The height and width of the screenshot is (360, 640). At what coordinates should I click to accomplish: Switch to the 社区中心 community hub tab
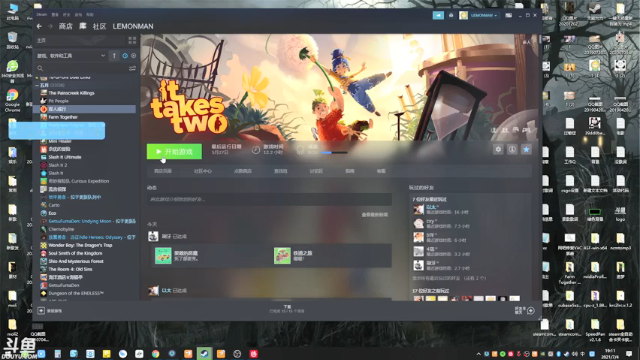click(x=203, y=171)
